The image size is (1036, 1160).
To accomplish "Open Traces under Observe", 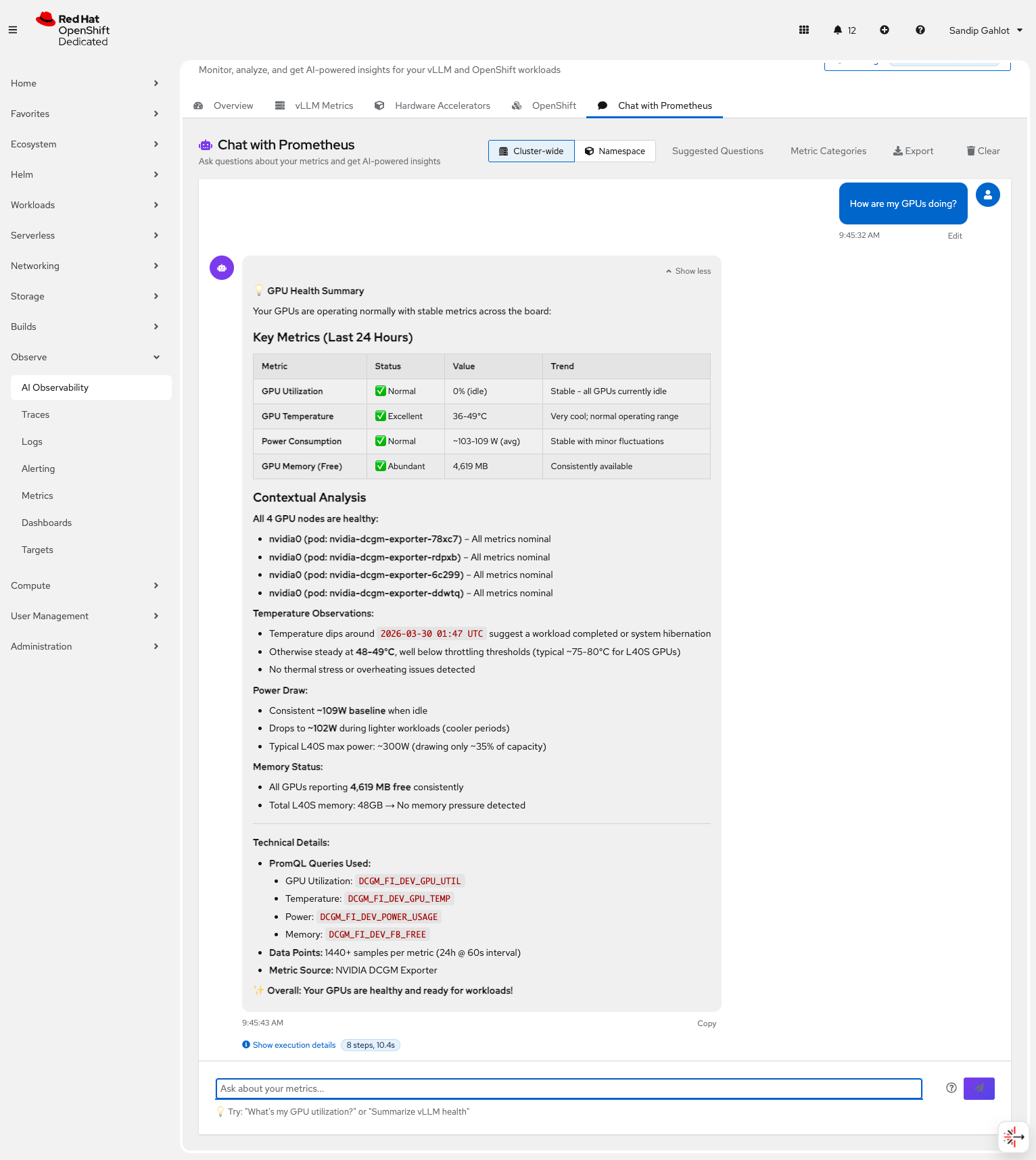I will (91, 414).
